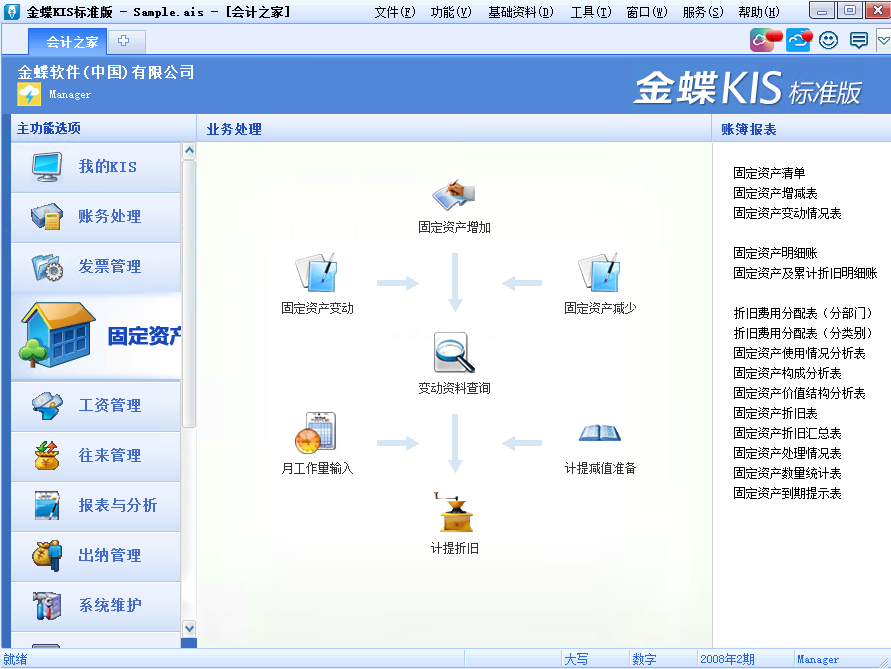The image size is (891, 669).
Task: Open 固定资产处理情况表 report
Action: (786, 453)
